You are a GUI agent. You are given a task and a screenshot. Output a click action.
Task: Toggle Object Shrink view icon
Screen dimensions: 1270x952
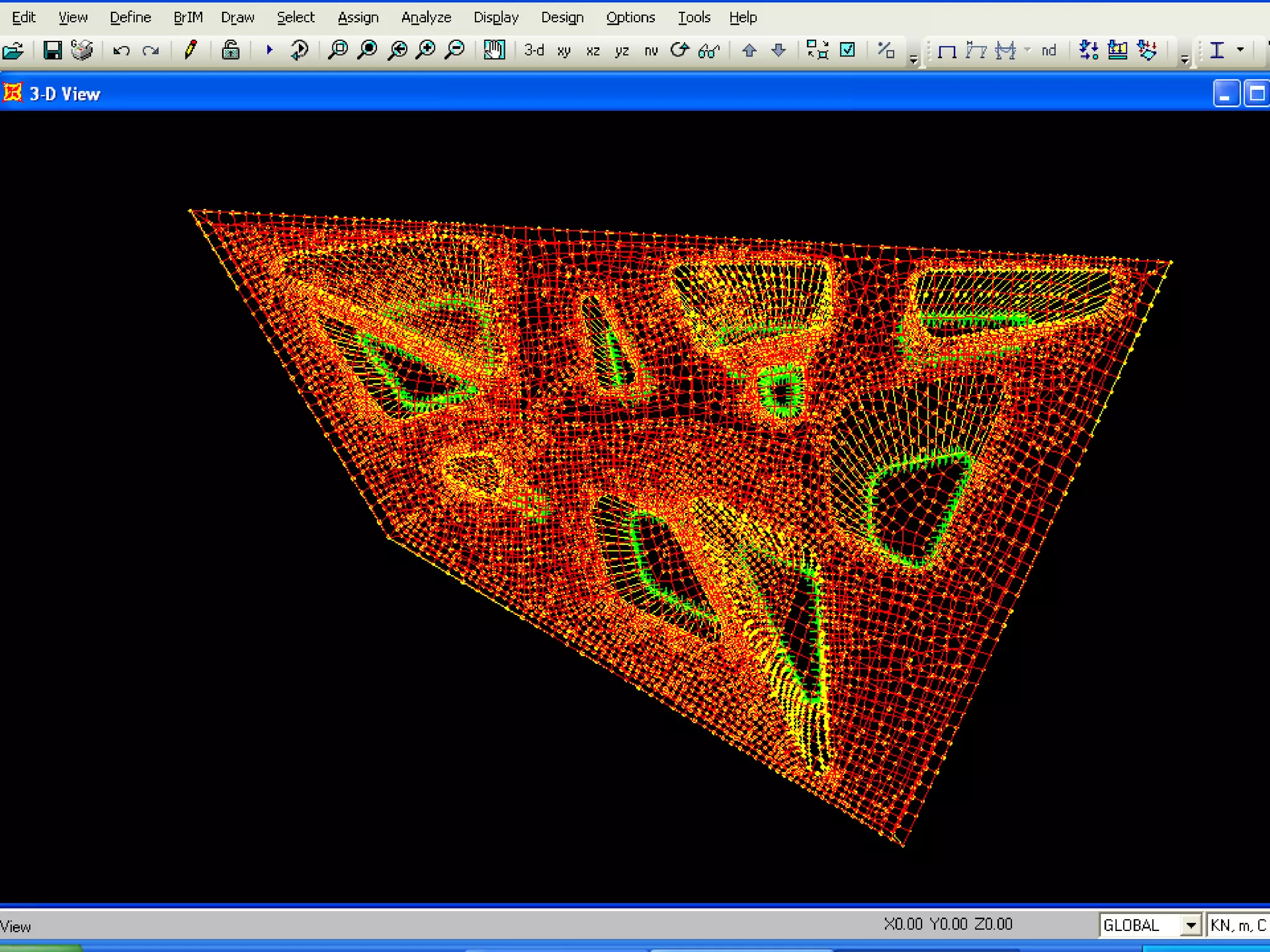817,50
